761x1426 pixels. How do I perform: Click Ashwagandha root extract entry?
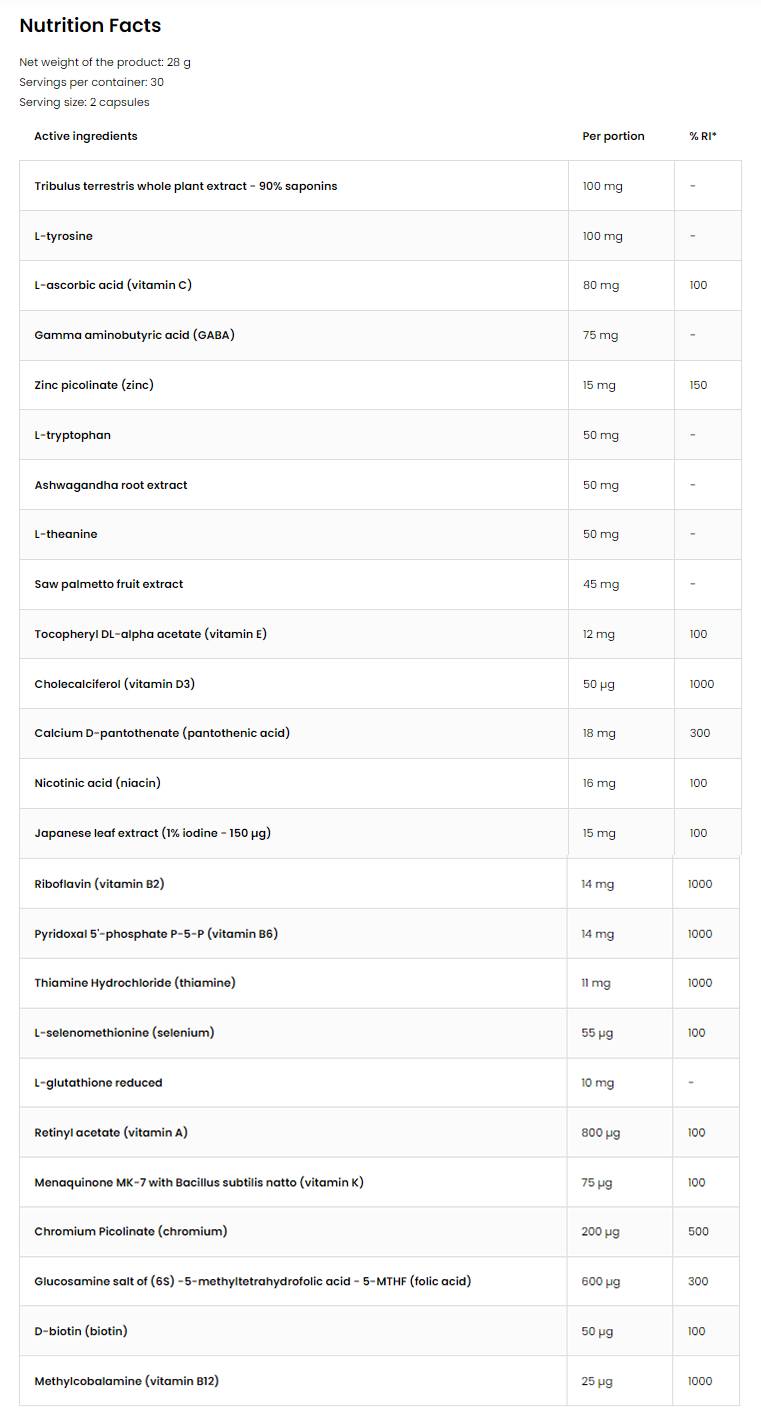tap(111, 485)
